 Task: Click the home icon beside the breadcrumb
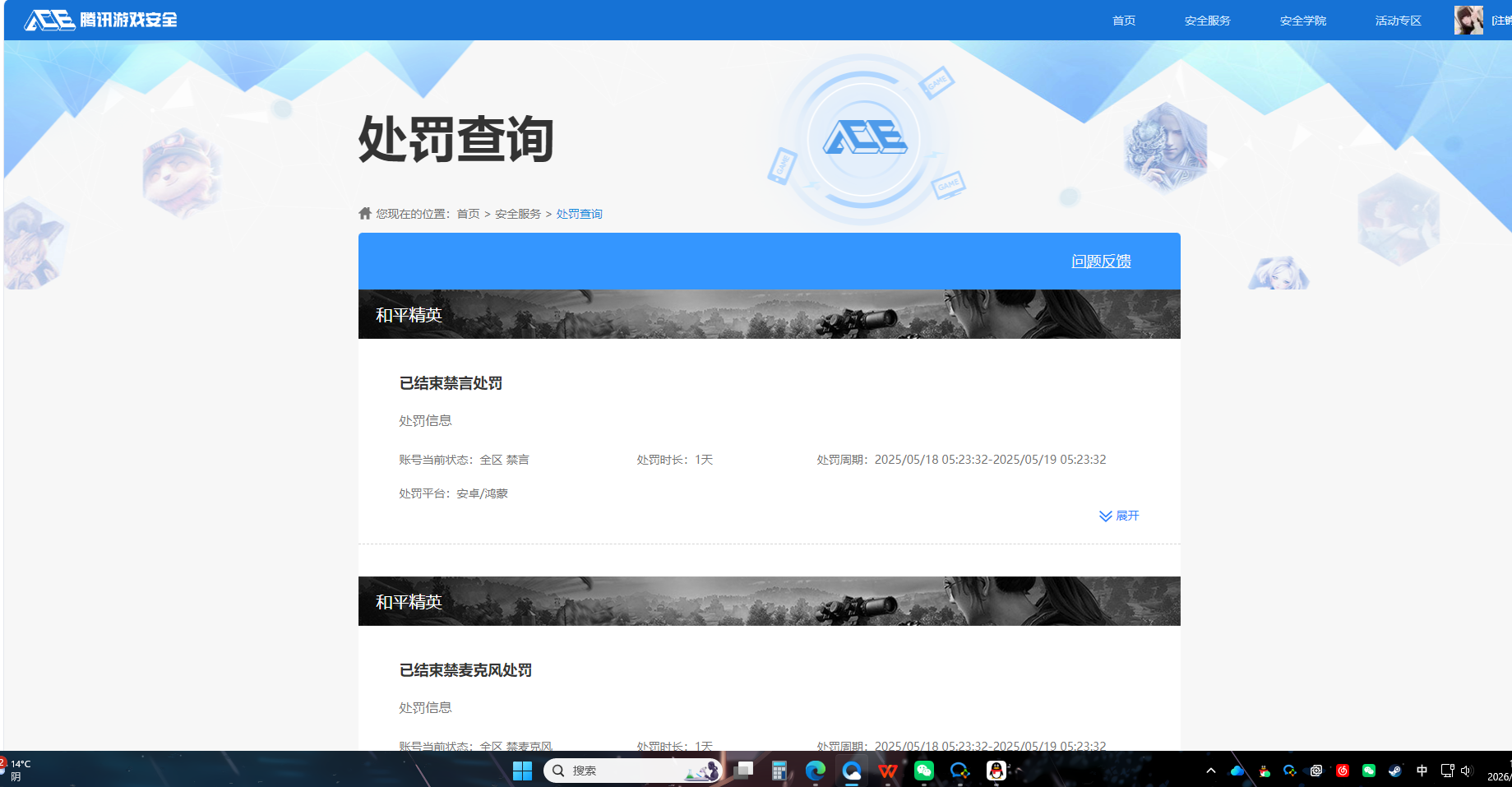(x=364, y=213)
